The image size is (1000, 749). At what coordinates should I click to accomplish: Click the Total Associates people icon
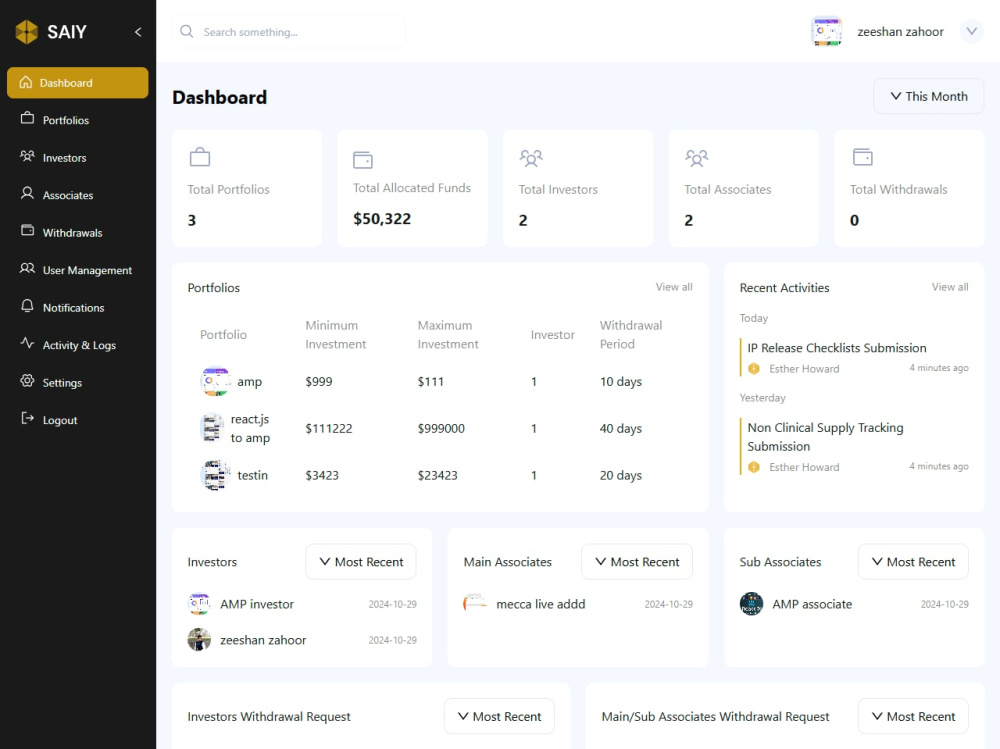[696, 158]
